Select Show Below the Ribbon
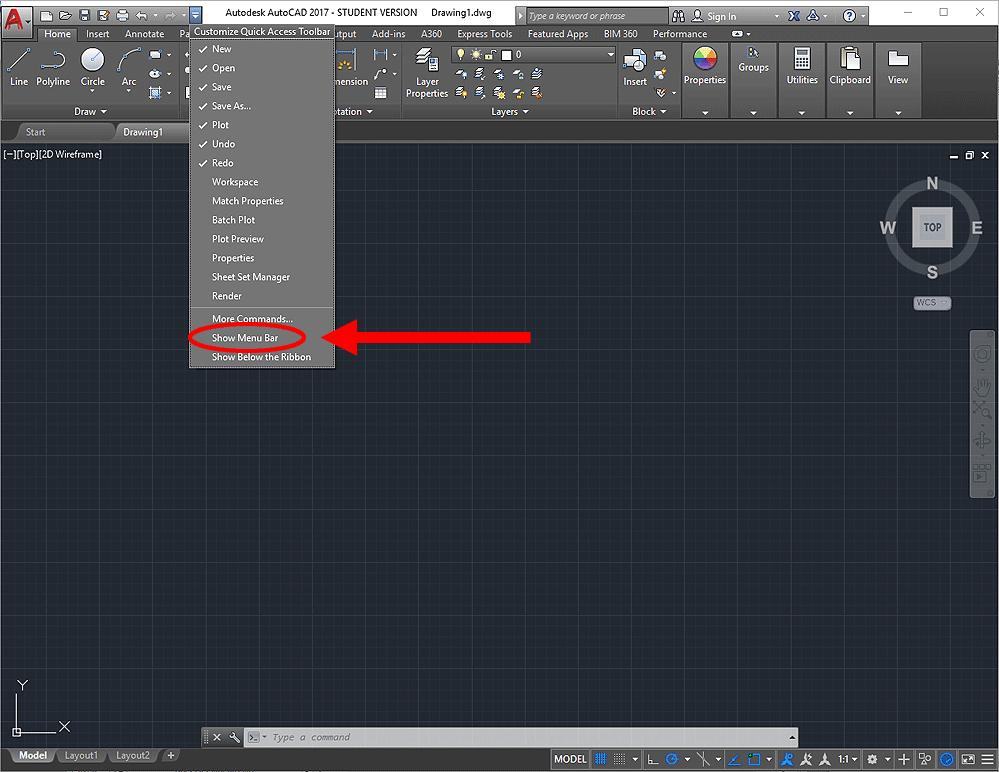The height and width of the screenshot is (772, 999). coord(262,357)
